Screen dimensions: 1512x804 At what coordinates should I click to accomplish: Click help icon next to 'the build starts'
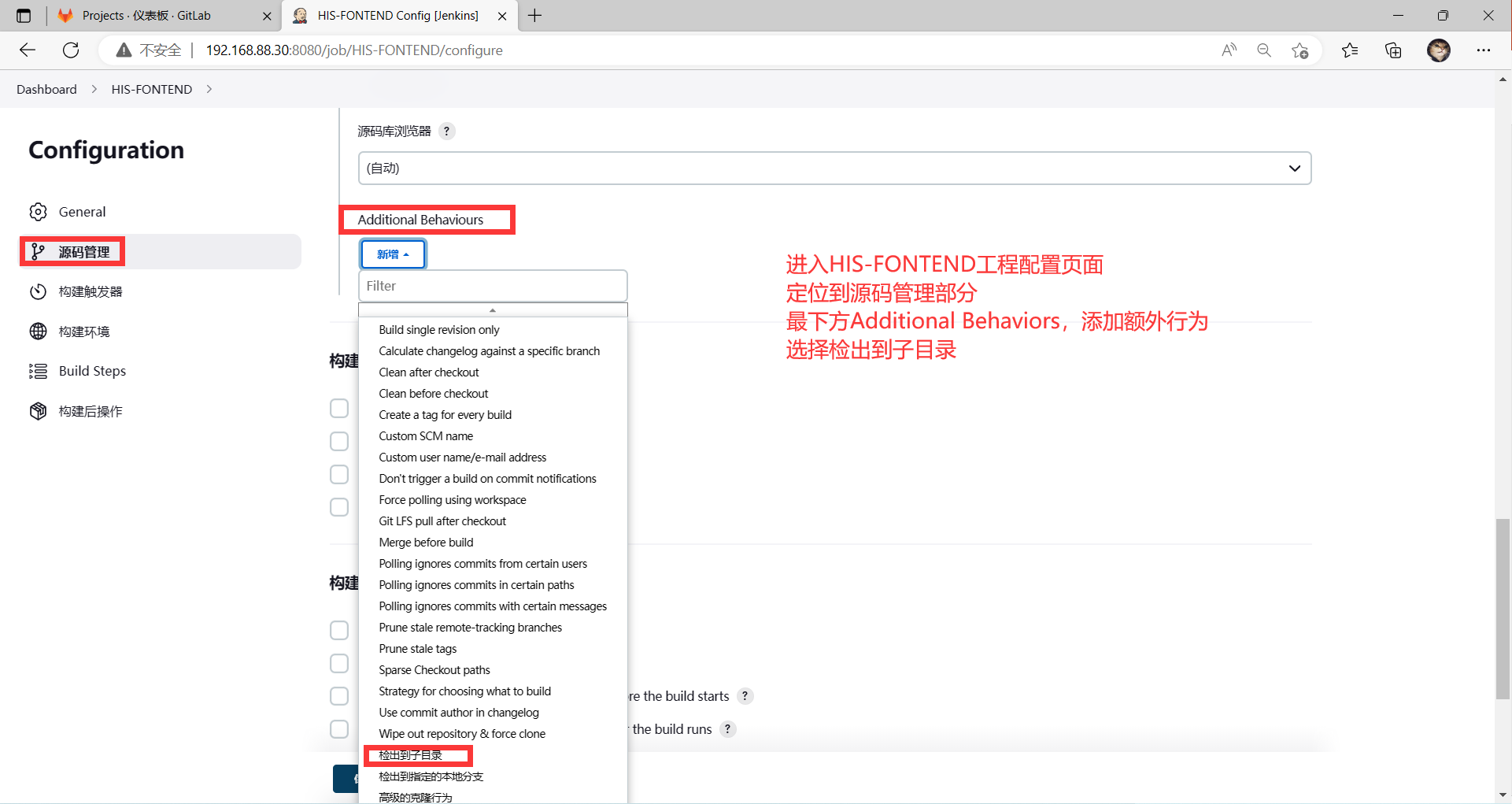[745, 696]
